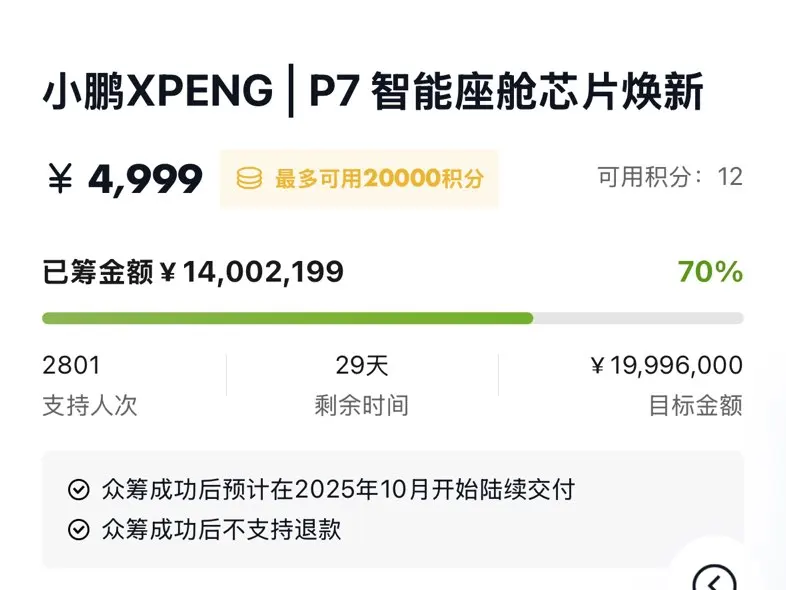Select the 已筹金额 ¥14,002,199 raised amount
Image resolution: width=786 pixels, height=590 pixels.
pos(193,272)
